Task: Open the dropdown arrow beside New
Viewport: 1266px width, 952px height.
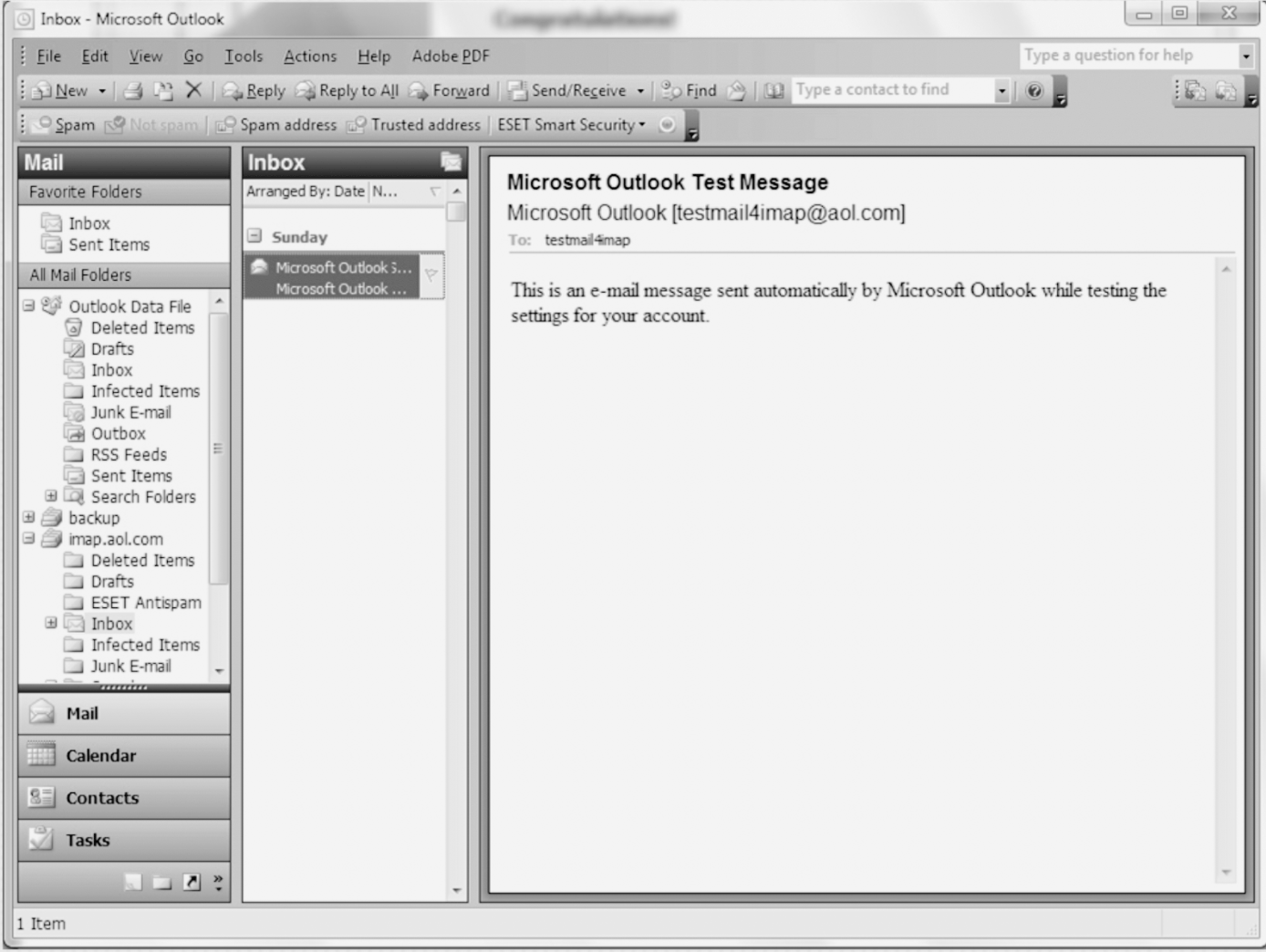Action: coord(102,90)
